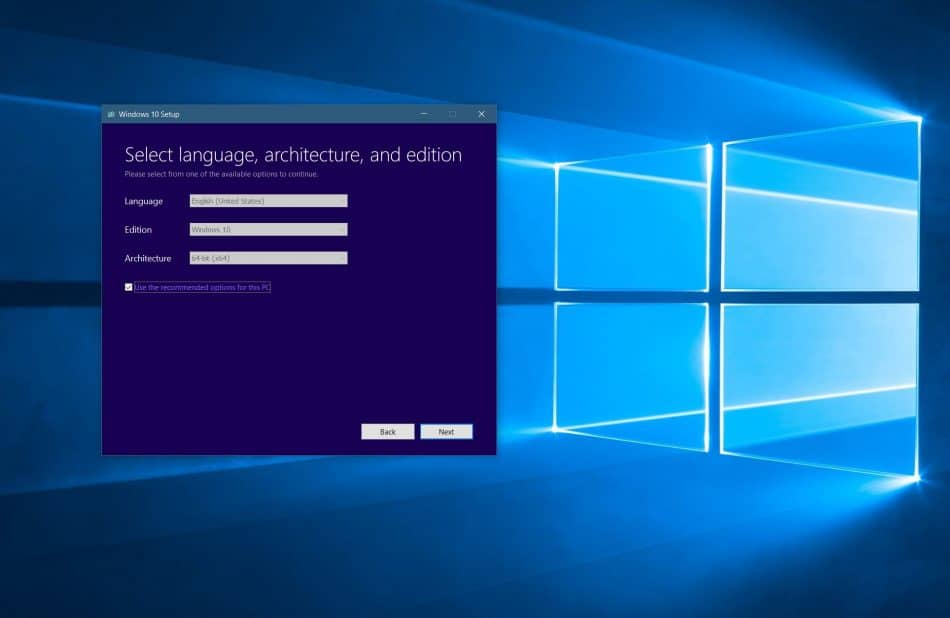This screenshot has width=950, height=618.
Task: Click the Edition label
Action: tap(138, 230)
